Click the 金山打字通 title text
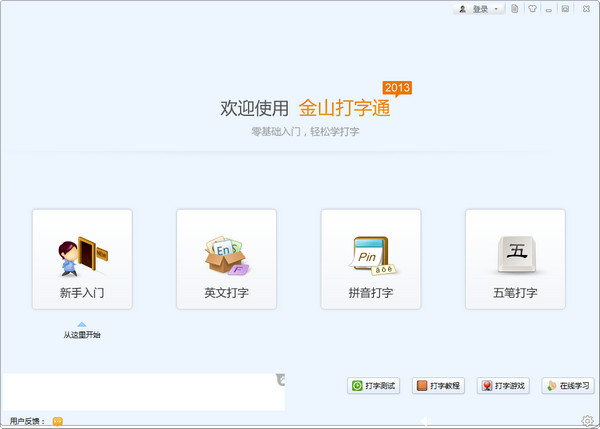Image resolution: width=600 pixels, height=429 pixels. coord(344,108)
